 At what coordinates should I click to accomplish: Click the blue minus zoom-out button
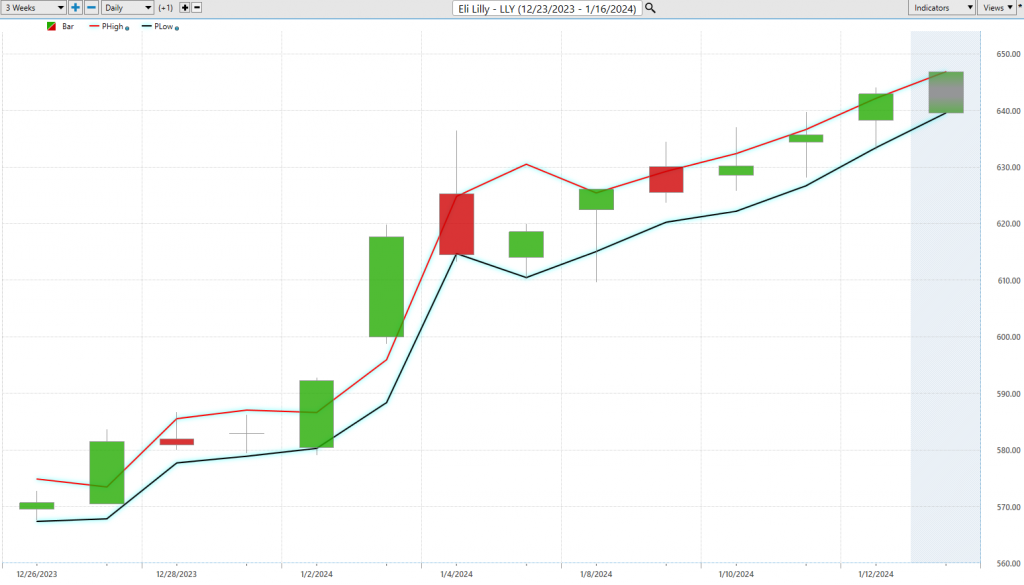tap(91, 8)
